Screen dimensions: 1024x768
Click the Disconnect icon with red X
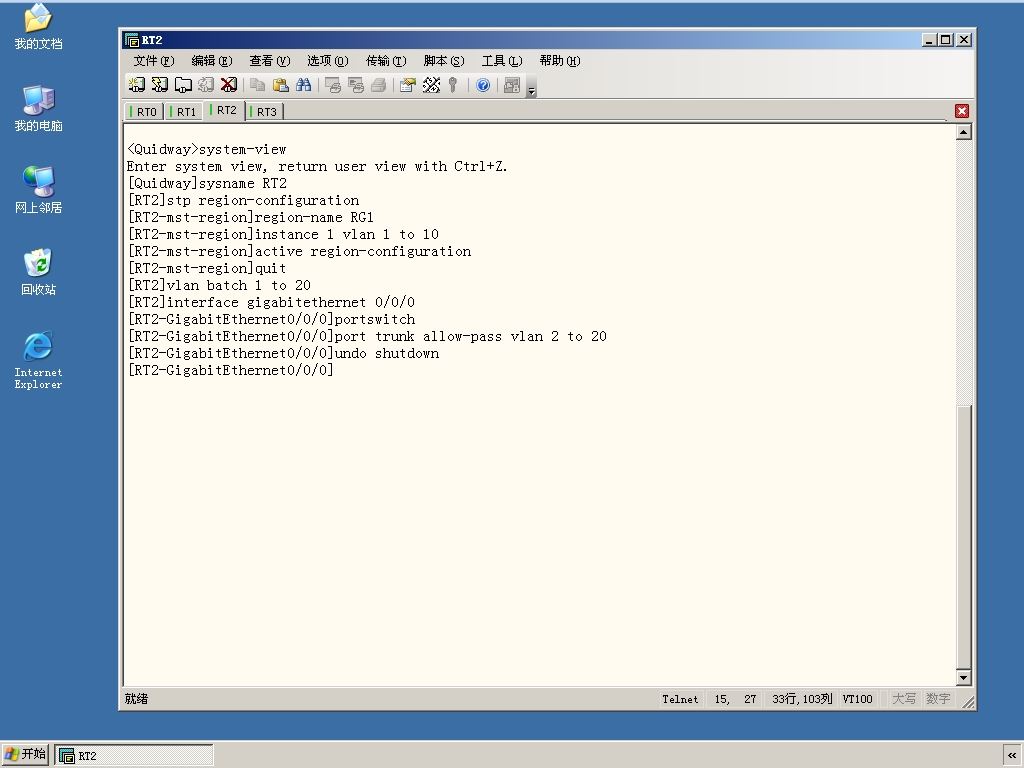(229, 85)
